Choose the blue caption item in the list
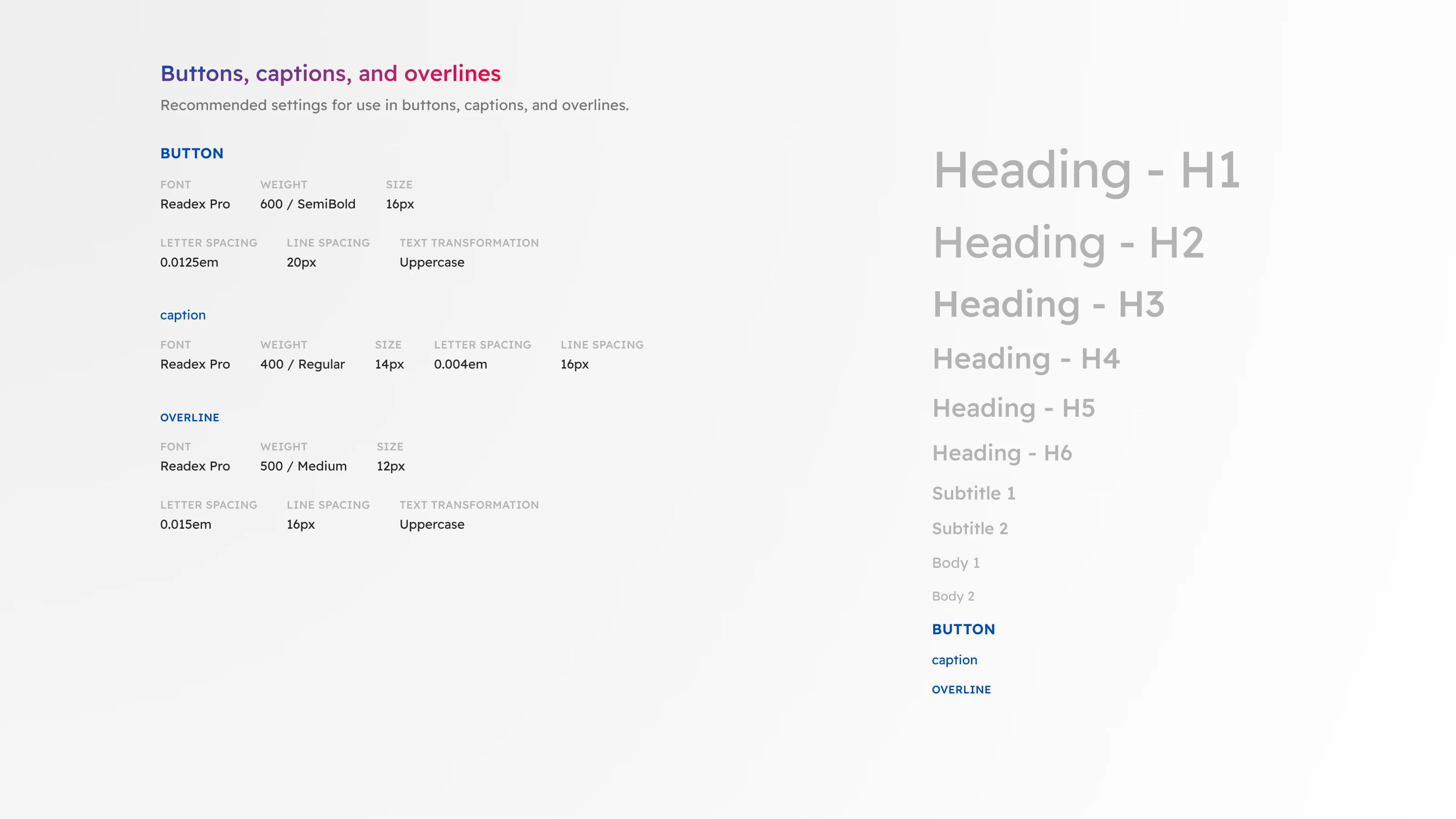This screenshot has height=819, width=1456. (x=954, y=660)
